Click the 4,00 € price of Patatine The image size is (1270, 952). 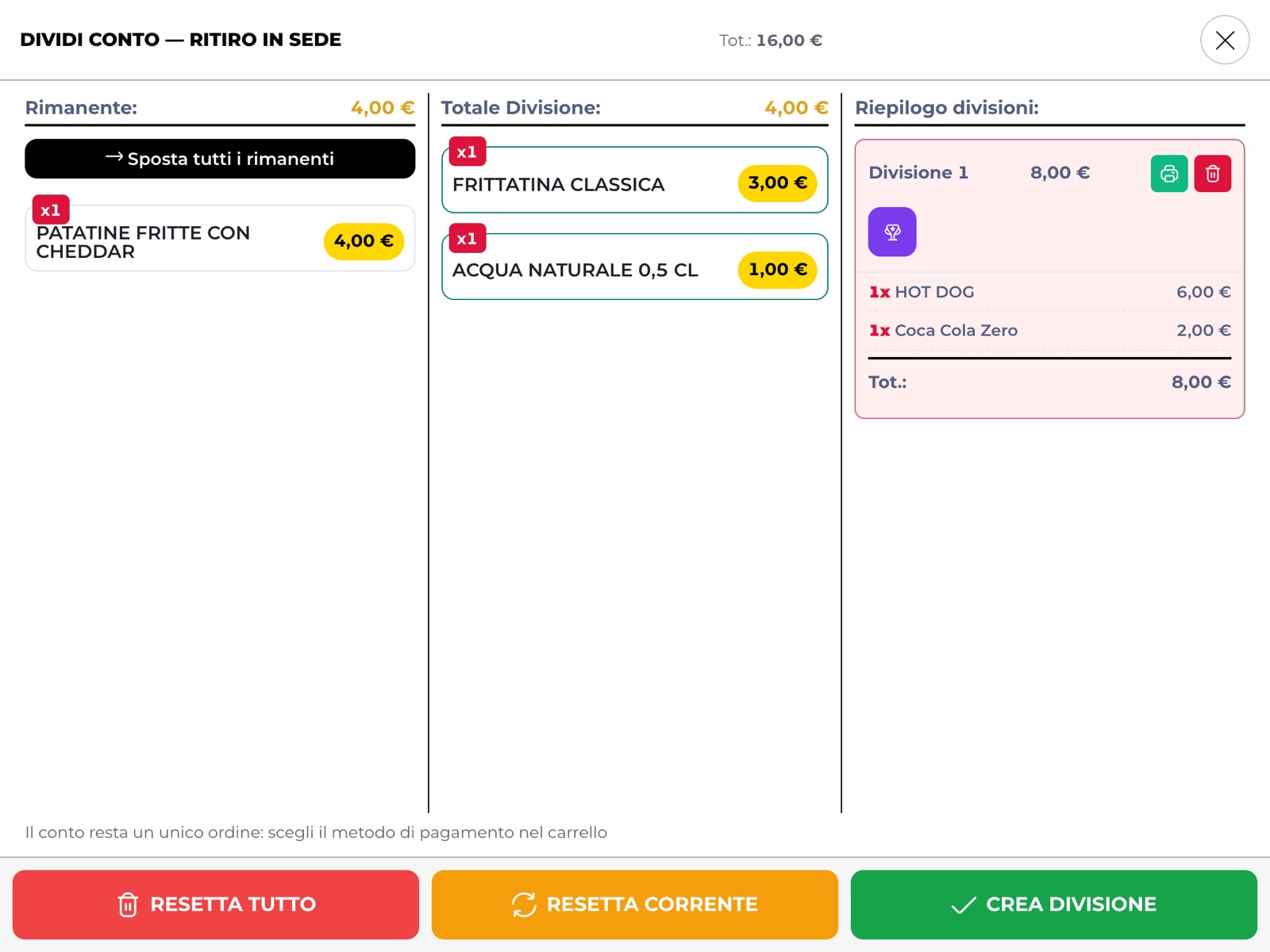pos(364,241)
